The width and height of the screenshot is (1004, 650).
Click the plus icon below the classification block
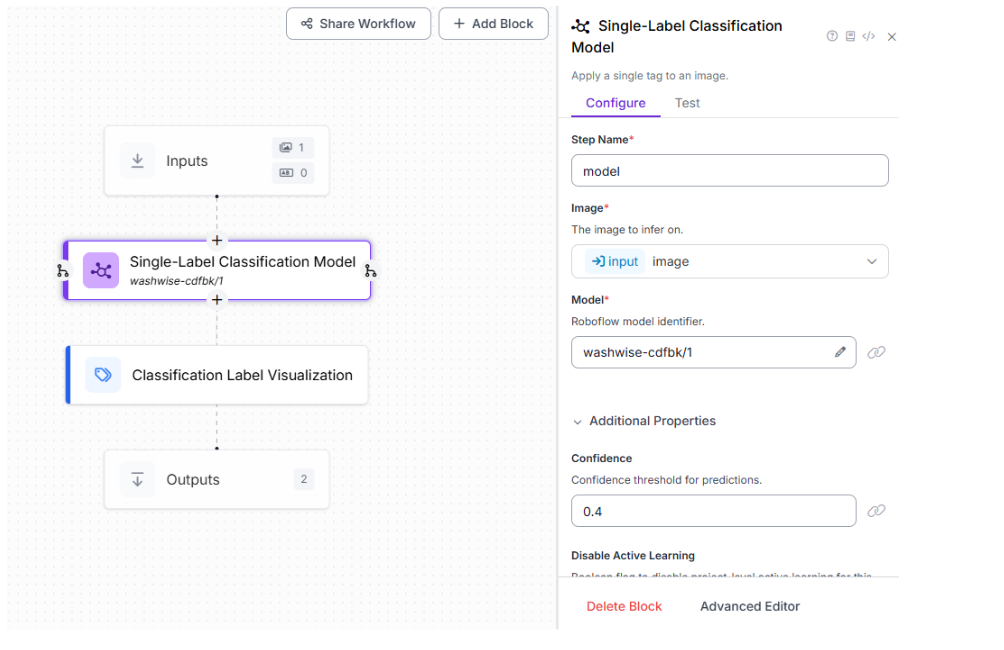(x=217, y=300)
